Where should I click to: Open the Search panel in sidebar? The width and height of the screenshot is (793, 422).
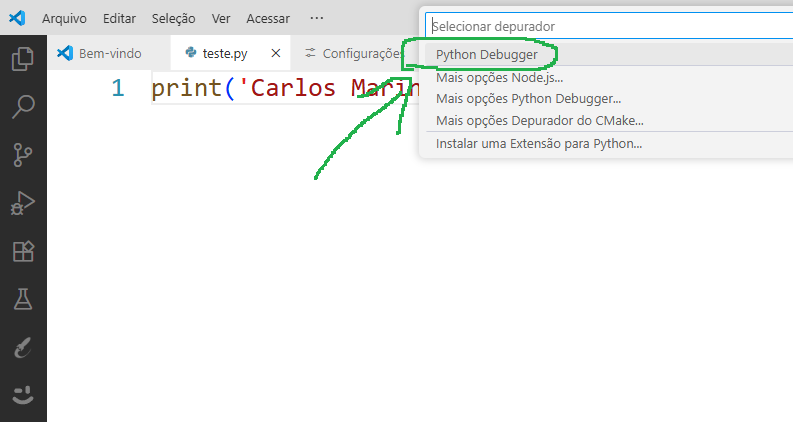(x=22, y=107)
